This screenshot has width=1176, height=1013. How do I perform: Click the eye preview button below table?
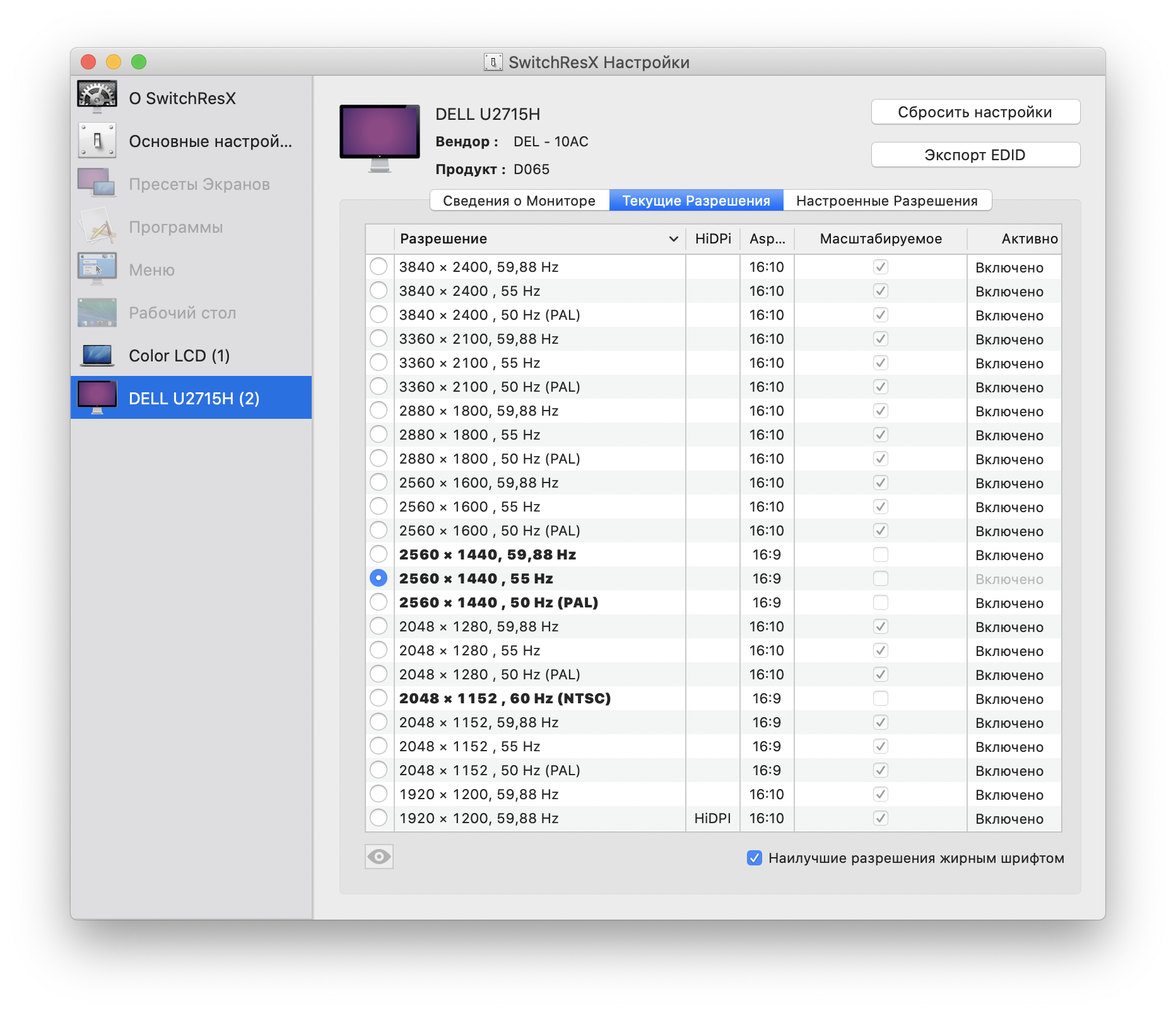(x=379, y=857)
